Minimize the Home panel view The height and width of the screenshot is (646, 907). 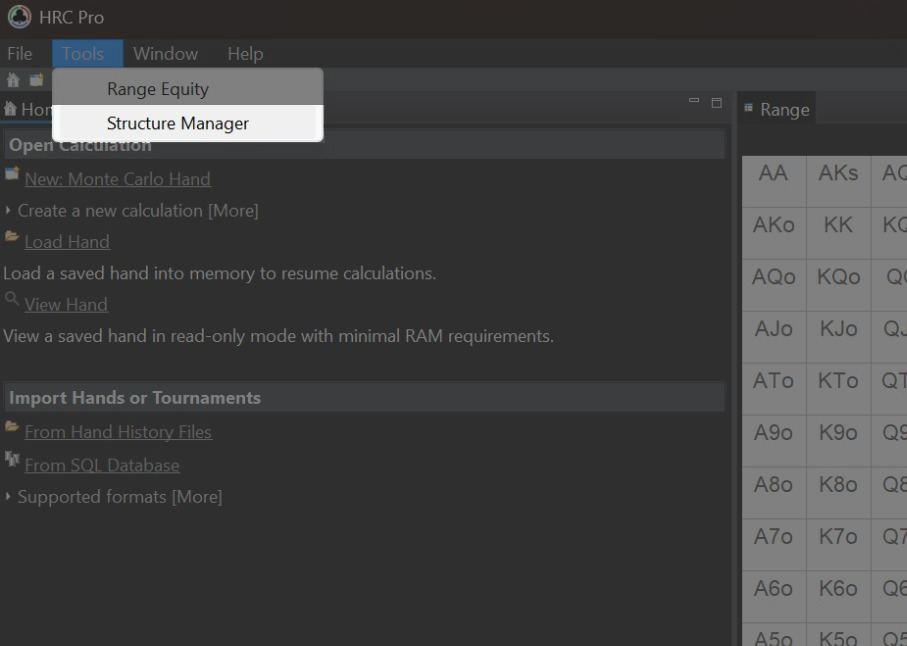pyautogui.click(x=694, y=102)
